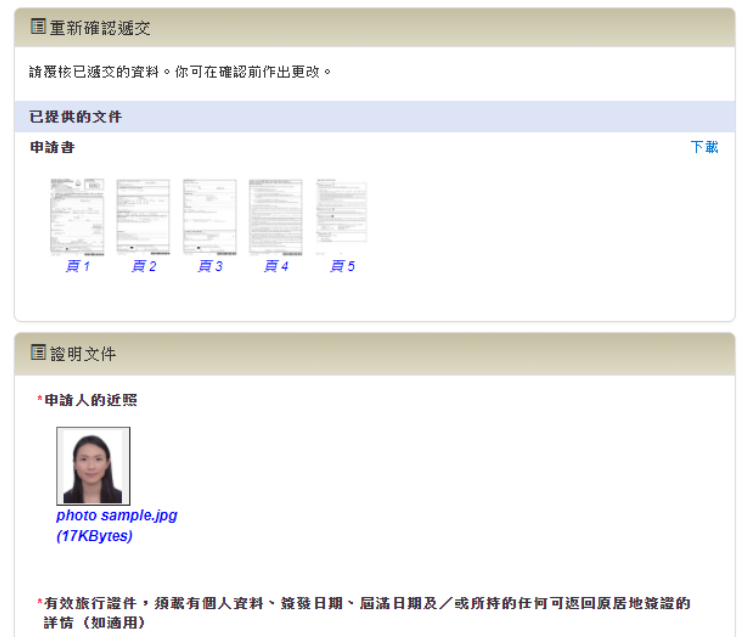
Task: Click the 頁 2 link
Action: 144,266
